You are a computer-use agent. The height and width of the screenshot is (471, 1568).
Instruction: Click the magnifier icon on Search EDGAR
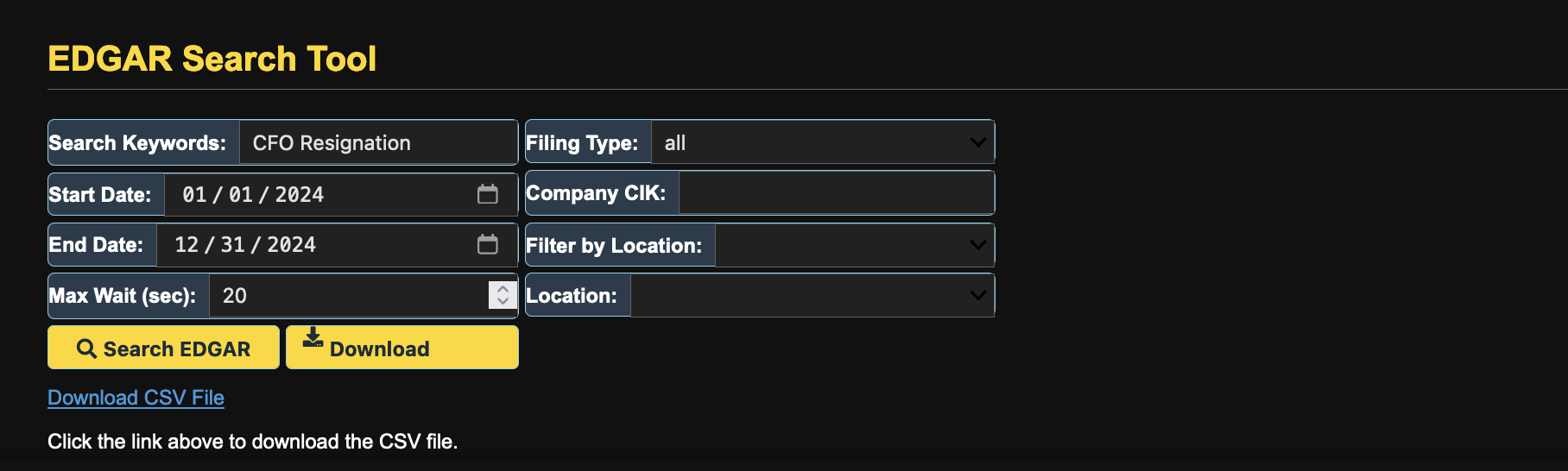pos(86,349)
